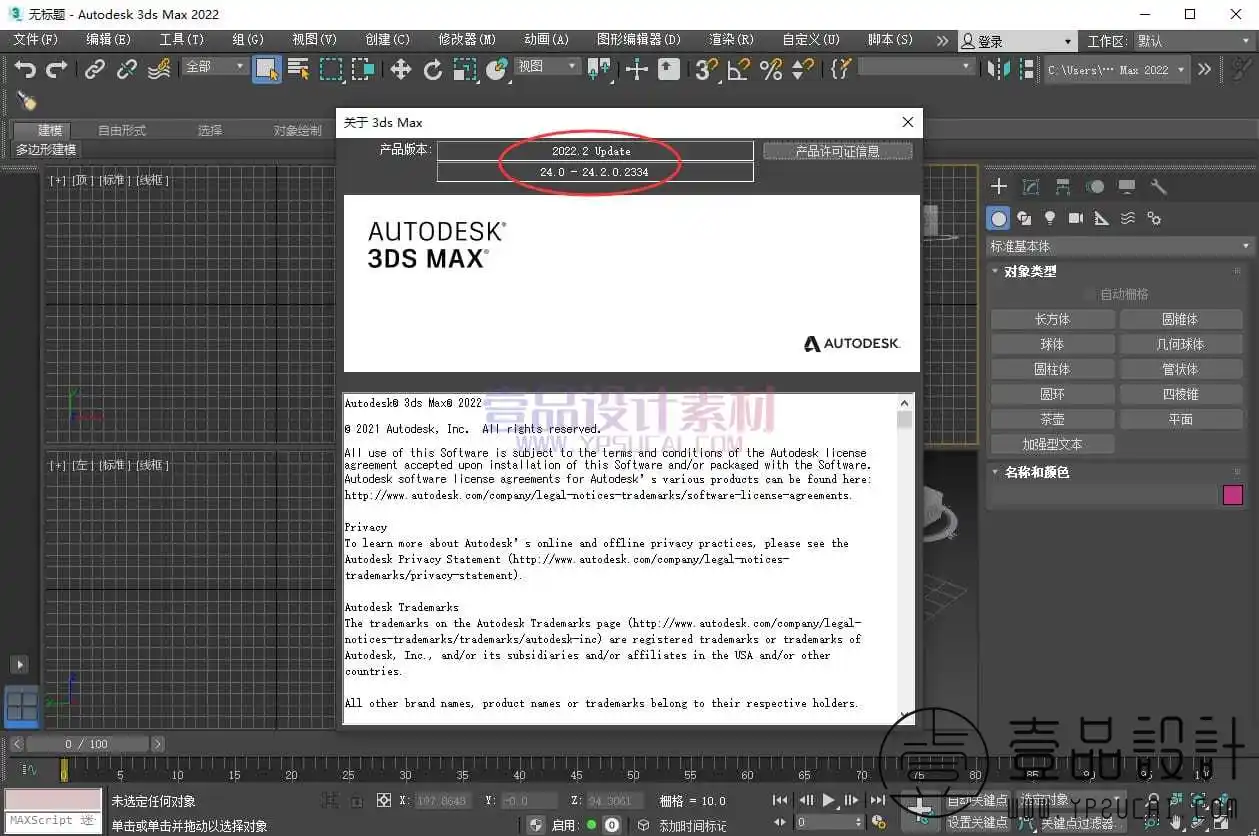The image size is (1259, 836).
Task: Click the 球体 sphere button
Action: click(1052, 344)
